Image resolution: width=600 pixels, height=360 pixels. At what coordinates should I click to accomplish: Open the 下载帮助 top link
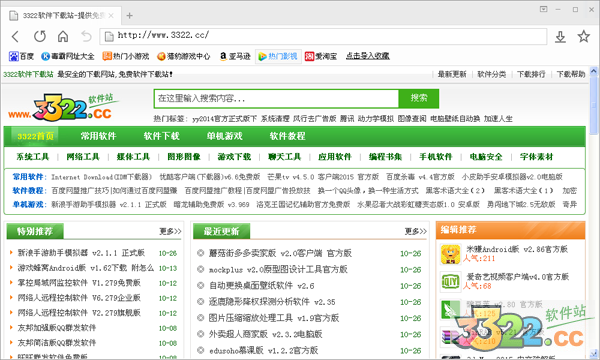click(x=571, y=74)
